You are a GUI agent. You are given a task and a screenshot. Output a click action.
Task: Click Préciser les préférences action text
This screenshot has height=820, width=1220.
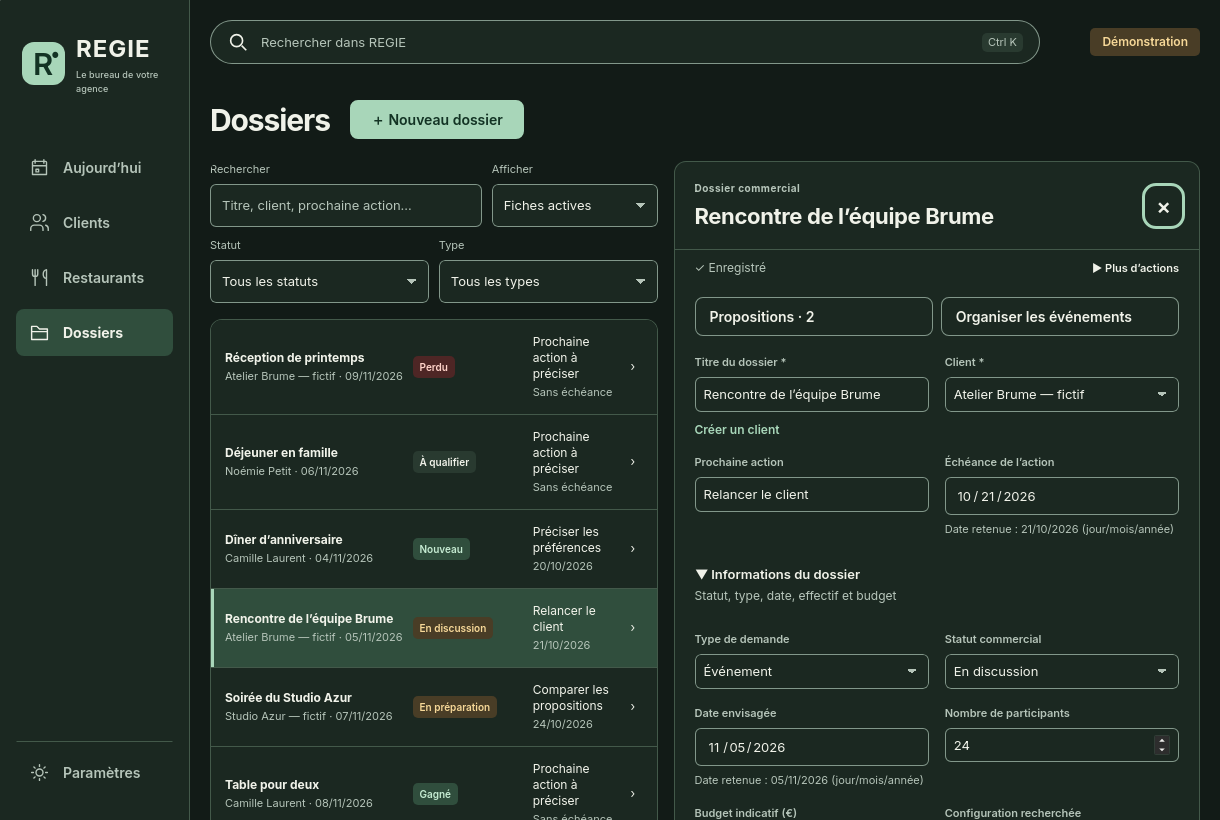[567, 540]
